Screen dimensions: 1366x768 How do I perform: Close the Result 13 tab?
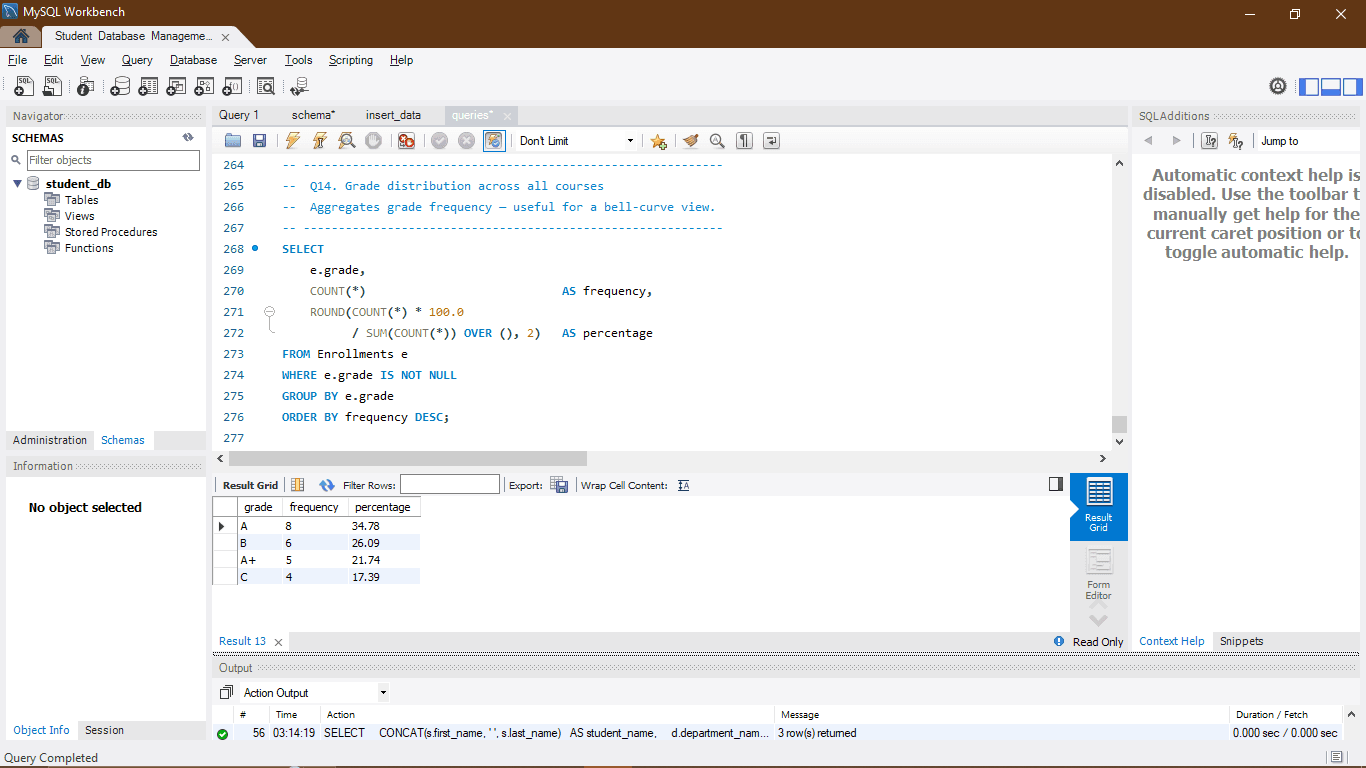[x=278, y=642]
